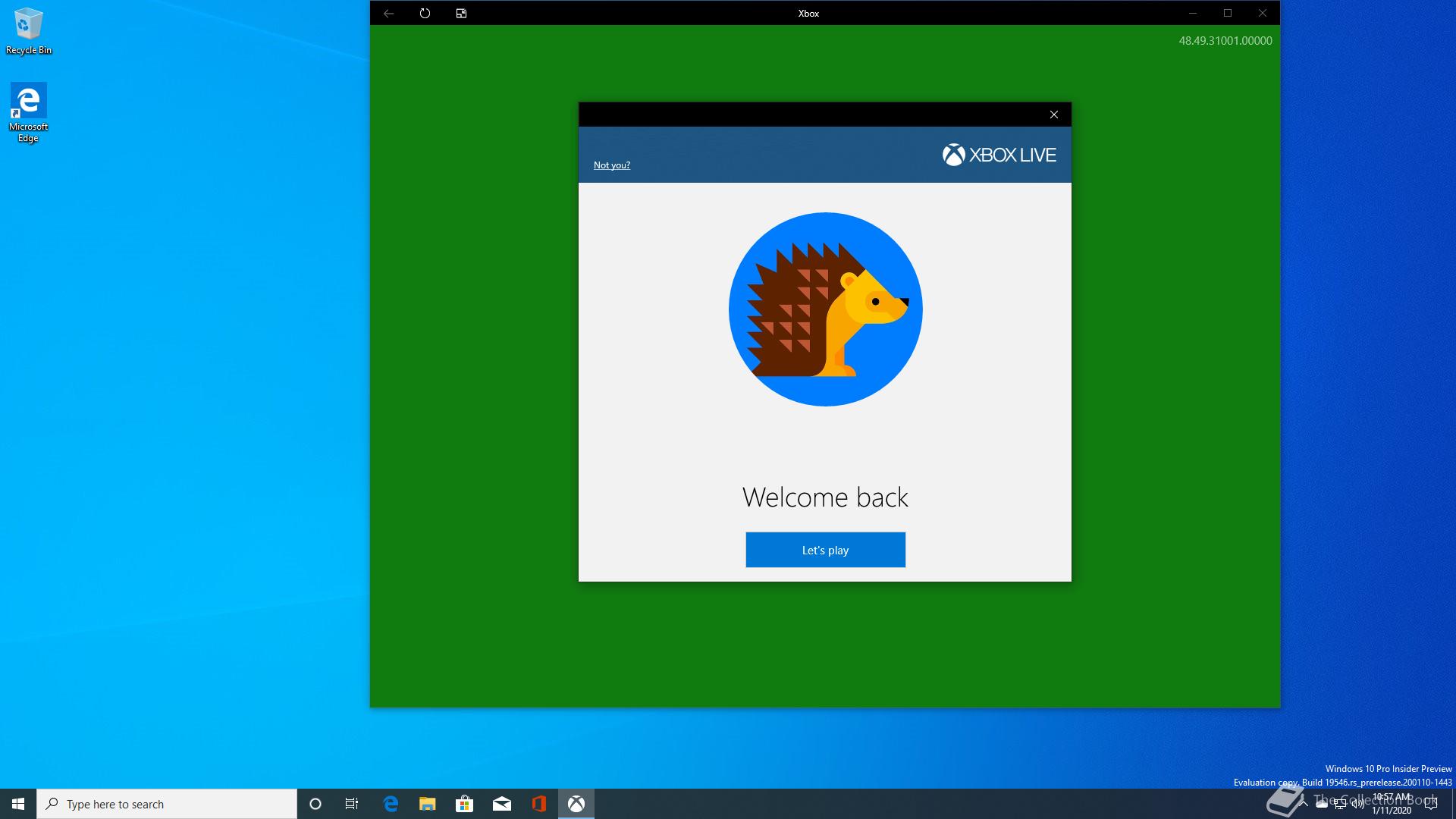Image resolution: width=1456 pixels, height=819 pixels.
Task: Open the Action Center notifications icon
Action: tap(1431, 804)
